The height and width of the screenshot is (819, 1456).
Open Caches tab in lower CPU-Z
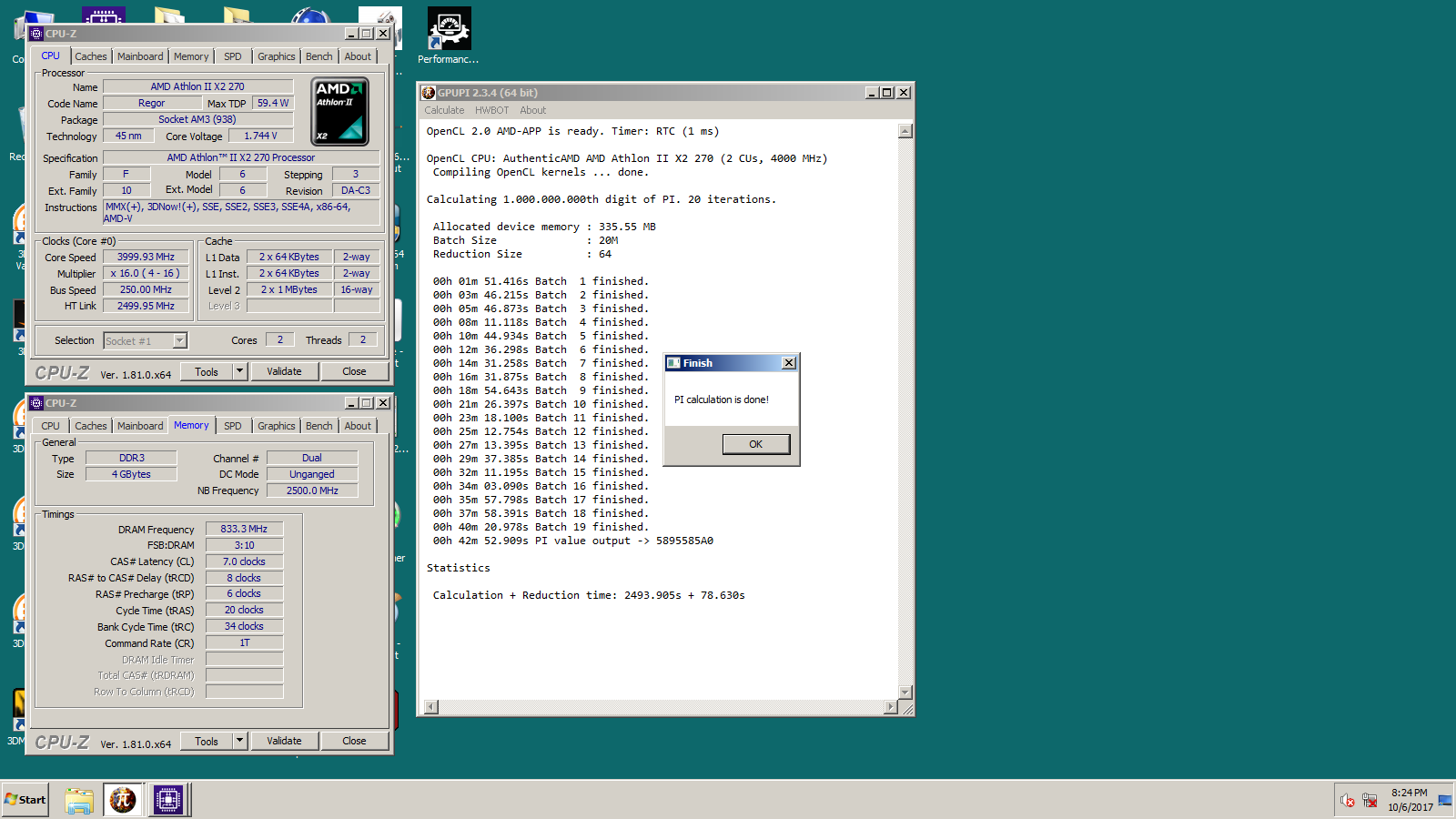pos(91,426)
